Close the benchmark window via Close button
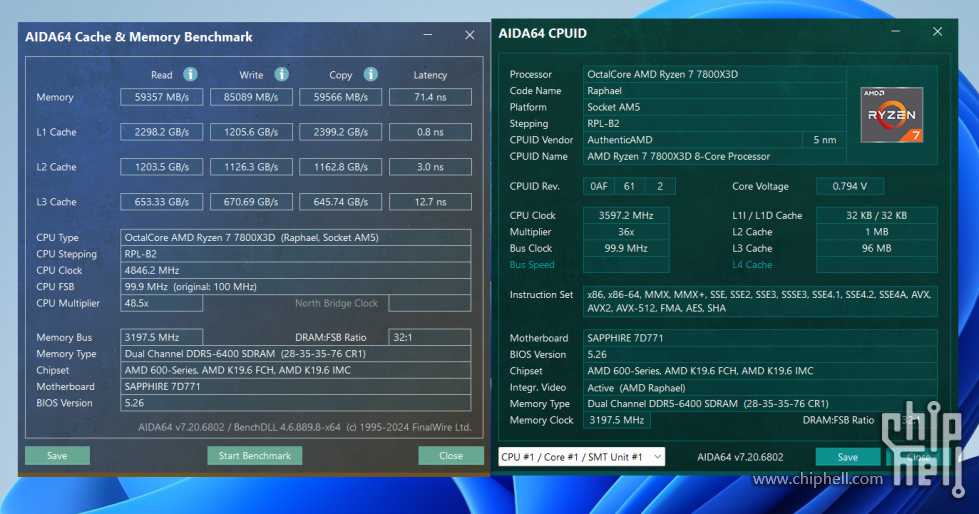The height and width of the screenshot is (514, 979). pos(451,455)
